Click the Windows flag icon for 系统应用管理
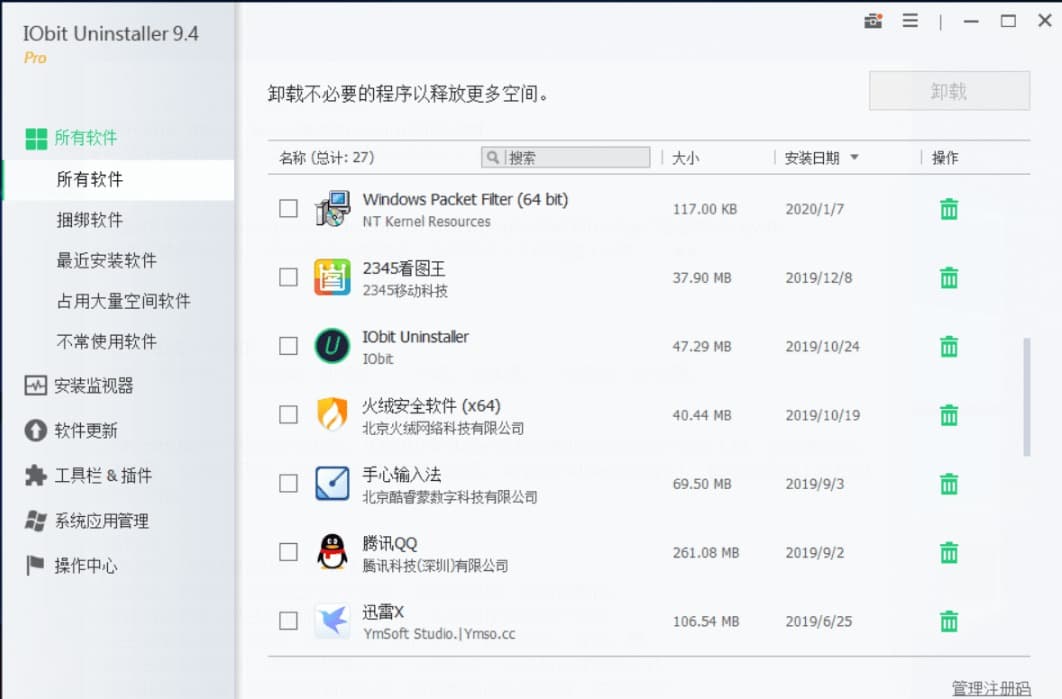Viewport: 1062px width, 699px height. point(35,520)
